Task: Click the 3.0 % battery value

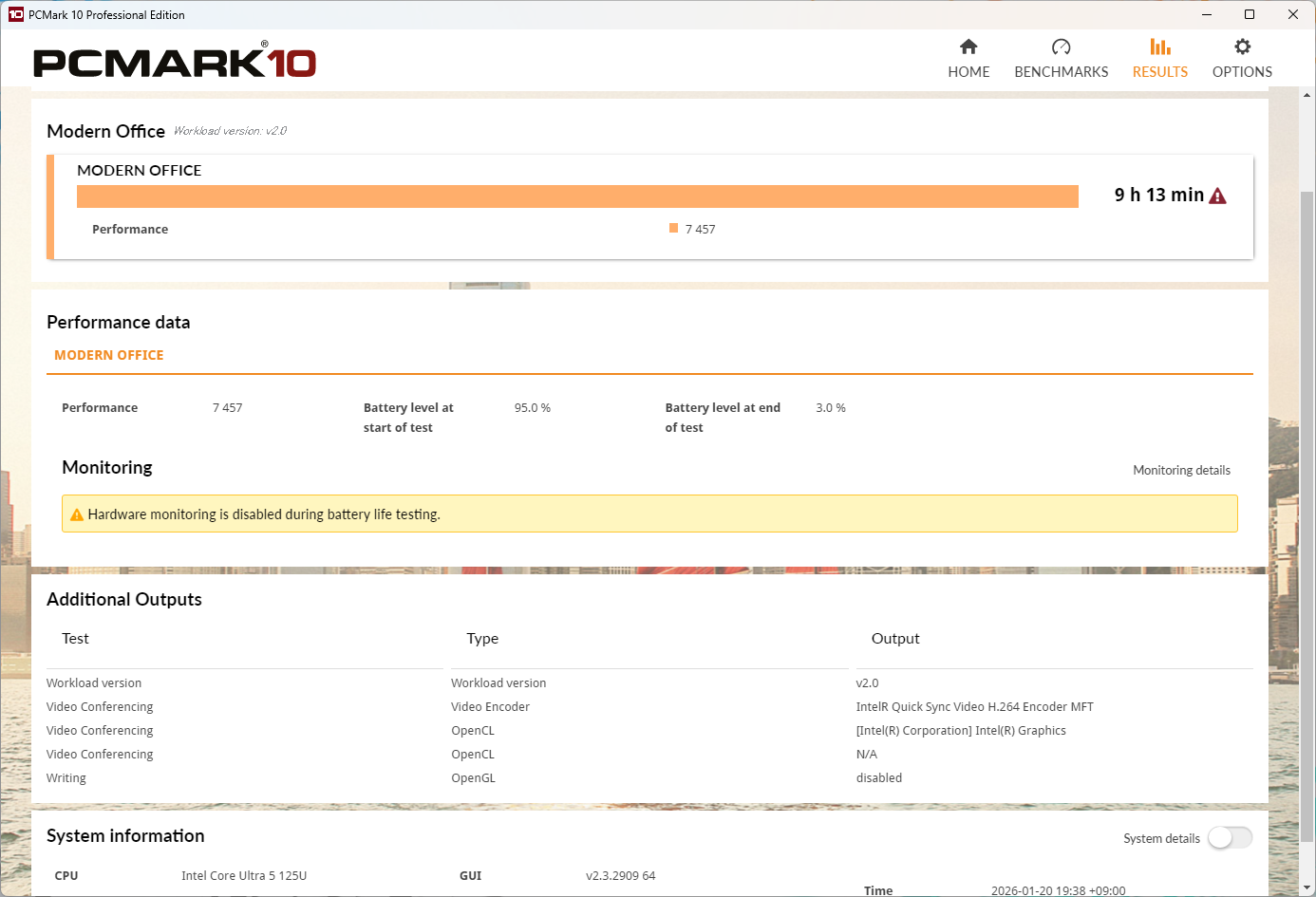Action: [x=831, y=407]
